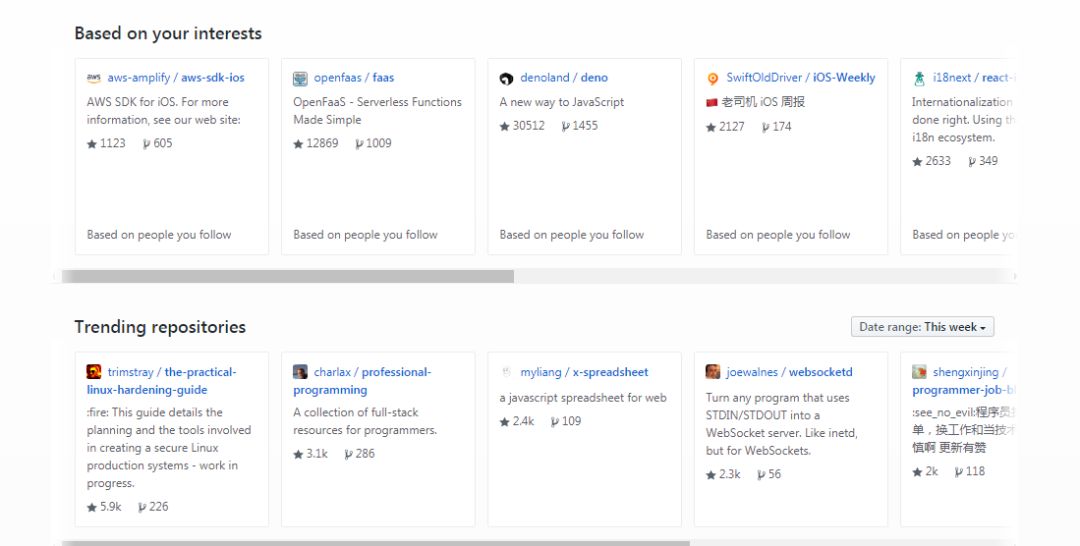Click the interests section horizontal scrollbar thumb
The height and width of the screenshot is (546, 1080).
click(288, 276)
